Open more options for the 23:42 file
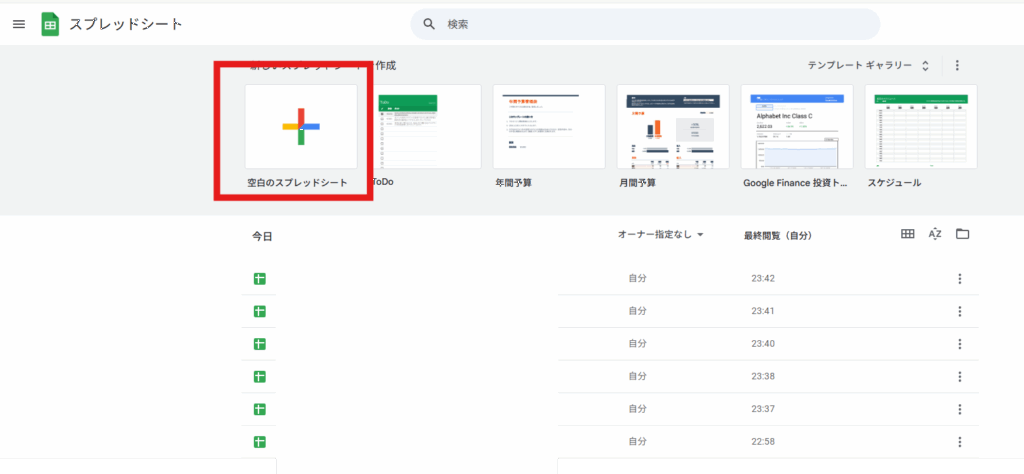Screen dimensions: 1024x474 point(959,279)
